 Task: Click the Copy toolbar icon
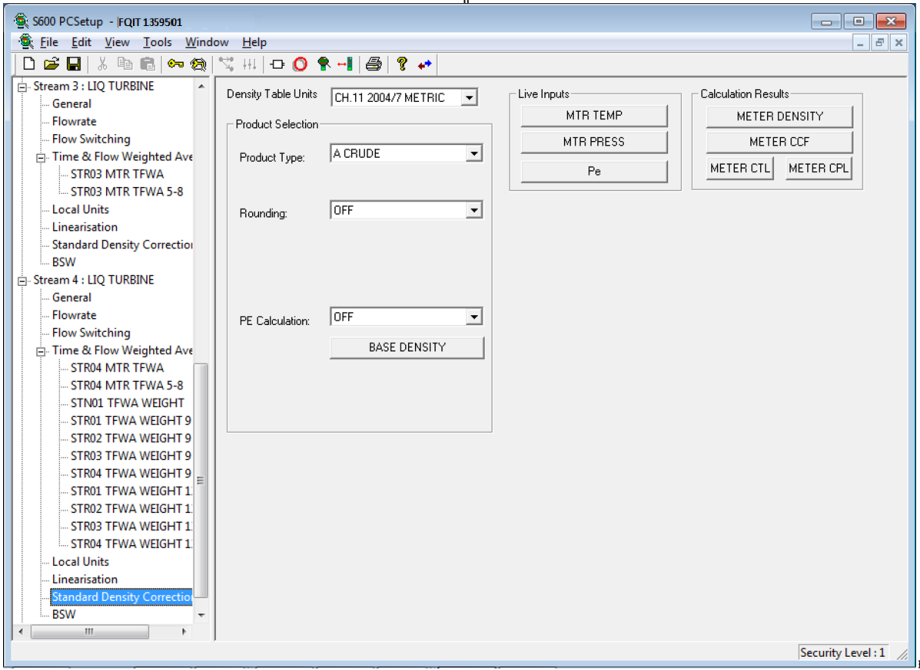(124, 64)
